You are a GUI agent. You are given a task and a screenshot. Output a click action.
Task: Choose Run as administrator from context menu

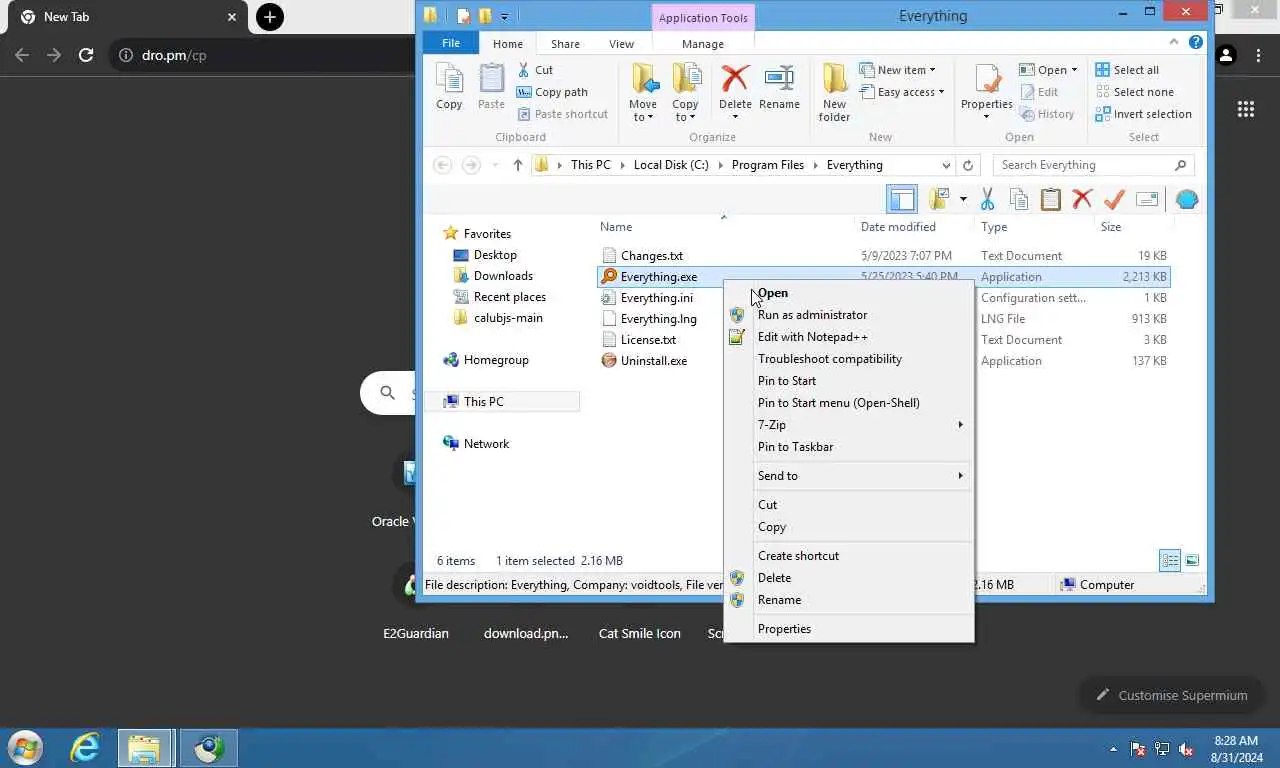tap(848, 315)
